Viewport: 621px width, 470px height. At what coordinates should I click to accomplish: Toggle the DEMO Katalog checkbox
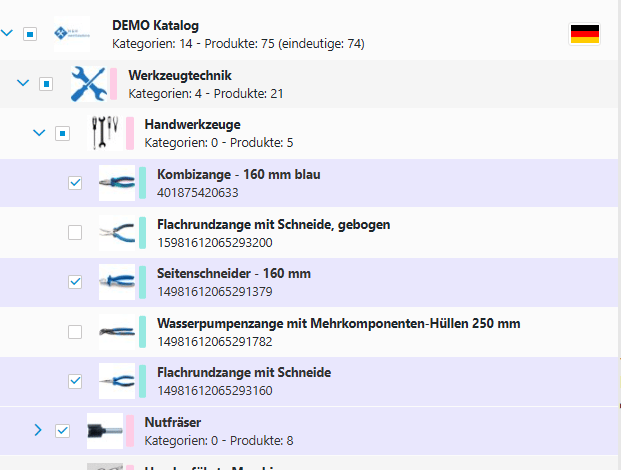coord(30,34)
